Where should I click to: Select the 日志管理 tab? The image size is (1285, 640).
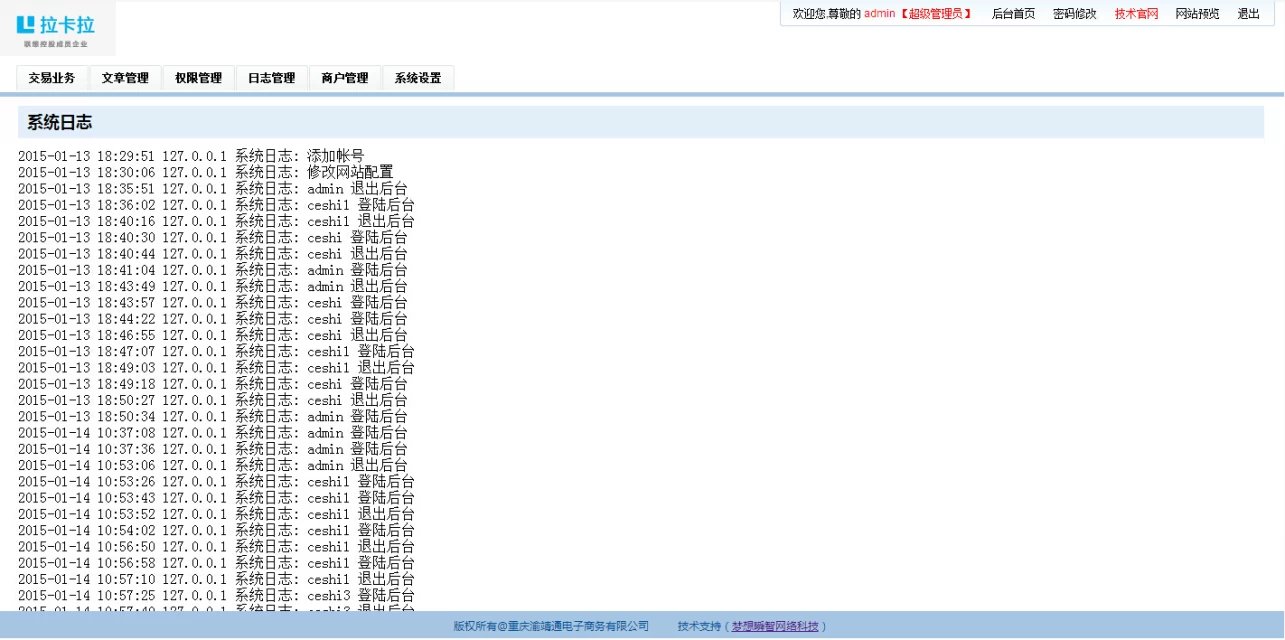click(x=271, y=78)
